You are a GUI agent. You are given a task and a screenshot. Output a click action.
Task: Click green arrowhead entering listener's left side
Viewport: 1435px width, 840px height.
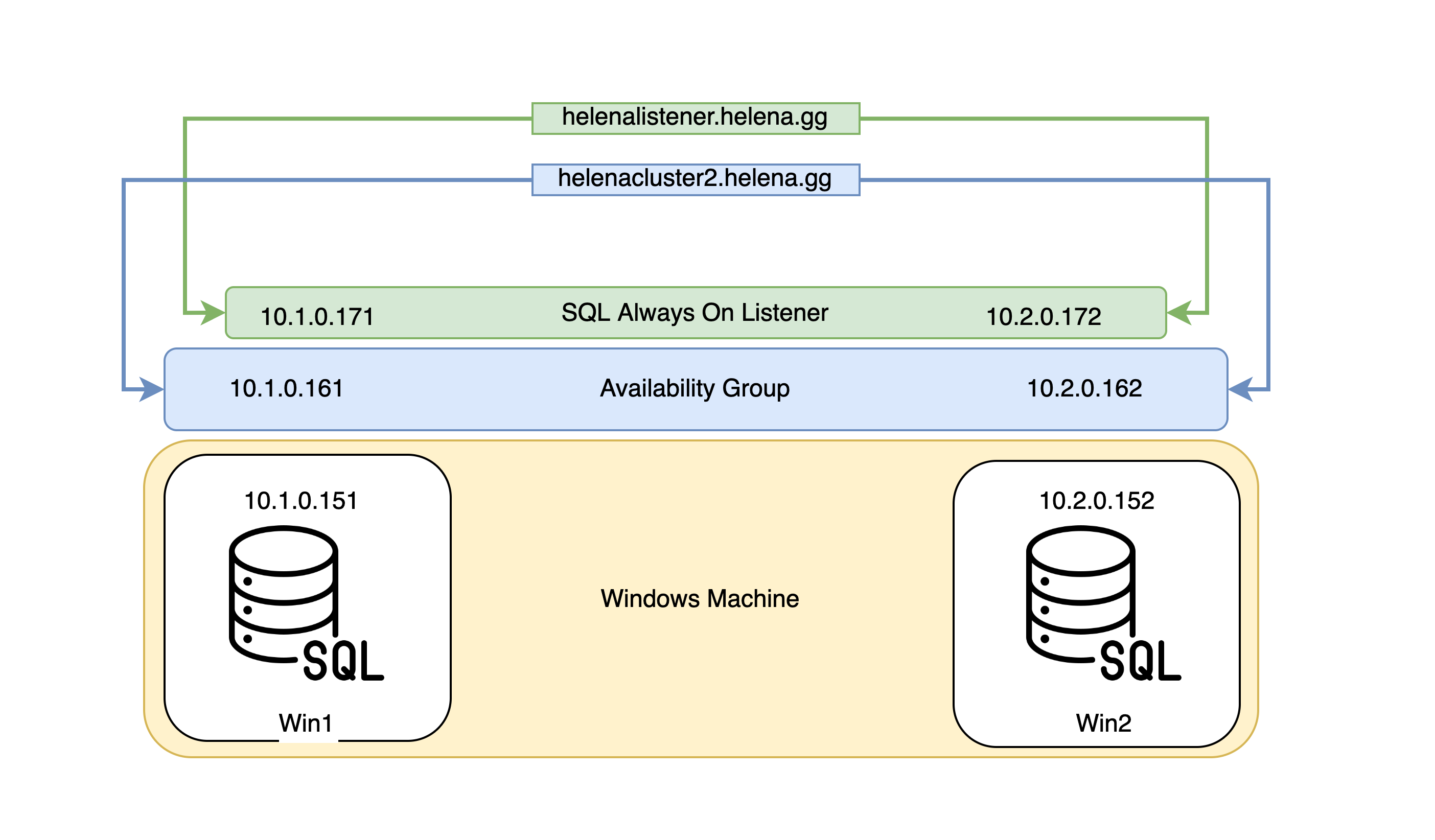(214, 313)
